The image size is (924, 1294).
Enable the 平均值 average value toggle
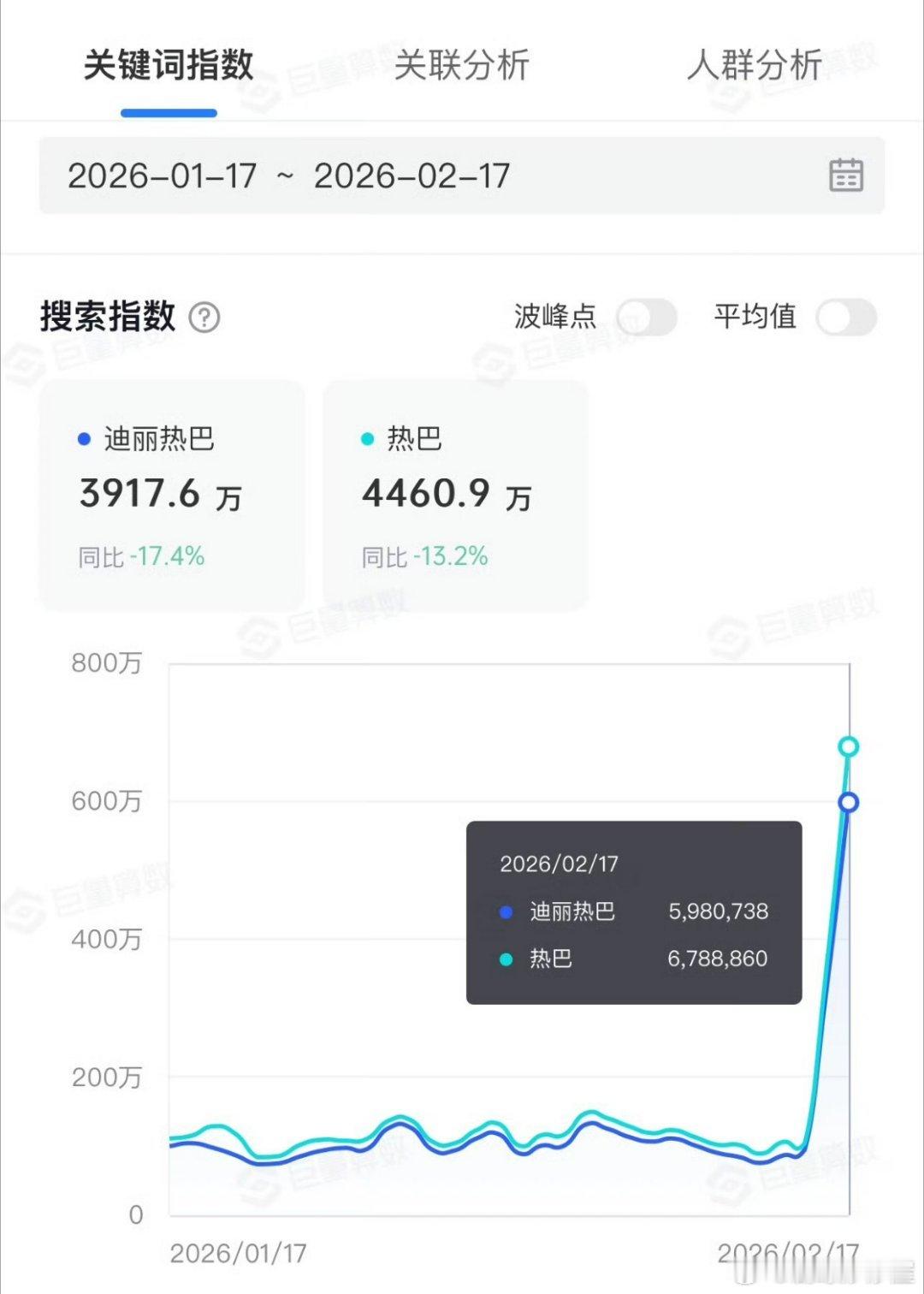point(846,318)
